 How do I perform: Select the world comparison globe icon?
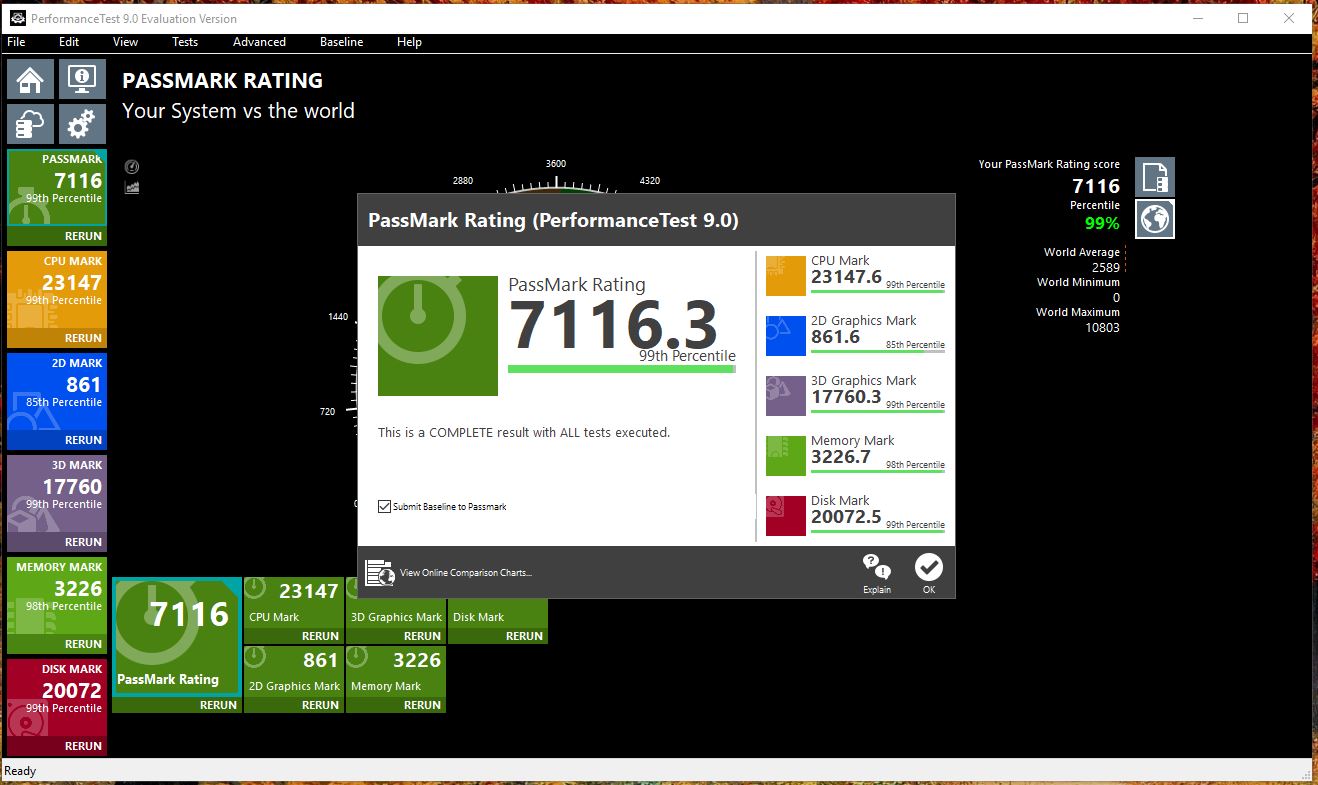click(1155, 219)
